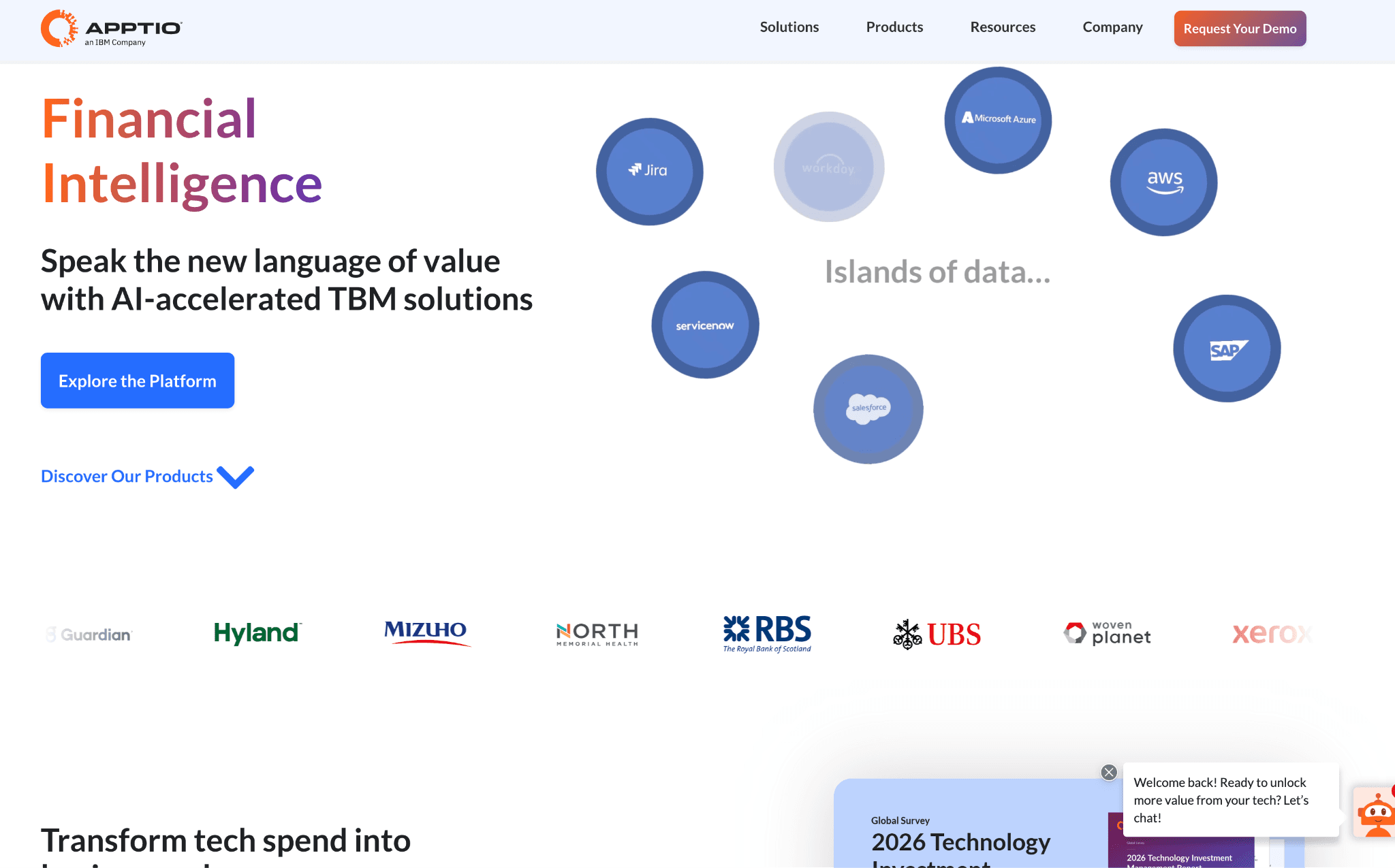Click the blue chevron beside Discover Our Products
Screen dimensions: 1395x868
[236, 477]
